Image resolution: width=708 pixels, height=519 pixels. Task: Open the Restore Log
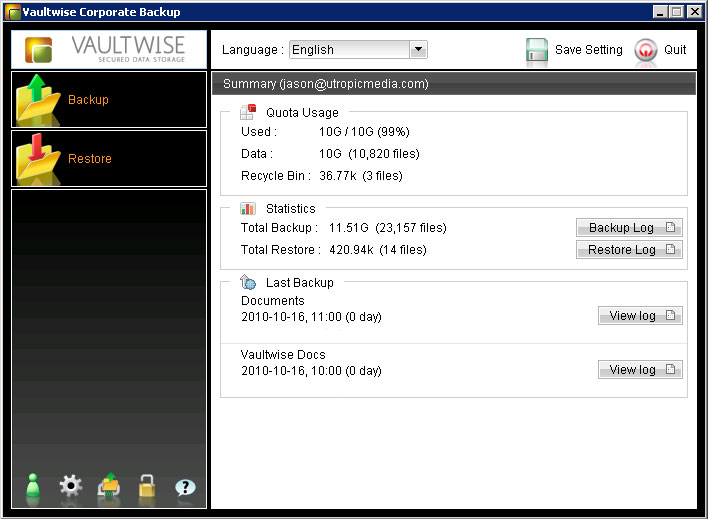click(629, 249)
